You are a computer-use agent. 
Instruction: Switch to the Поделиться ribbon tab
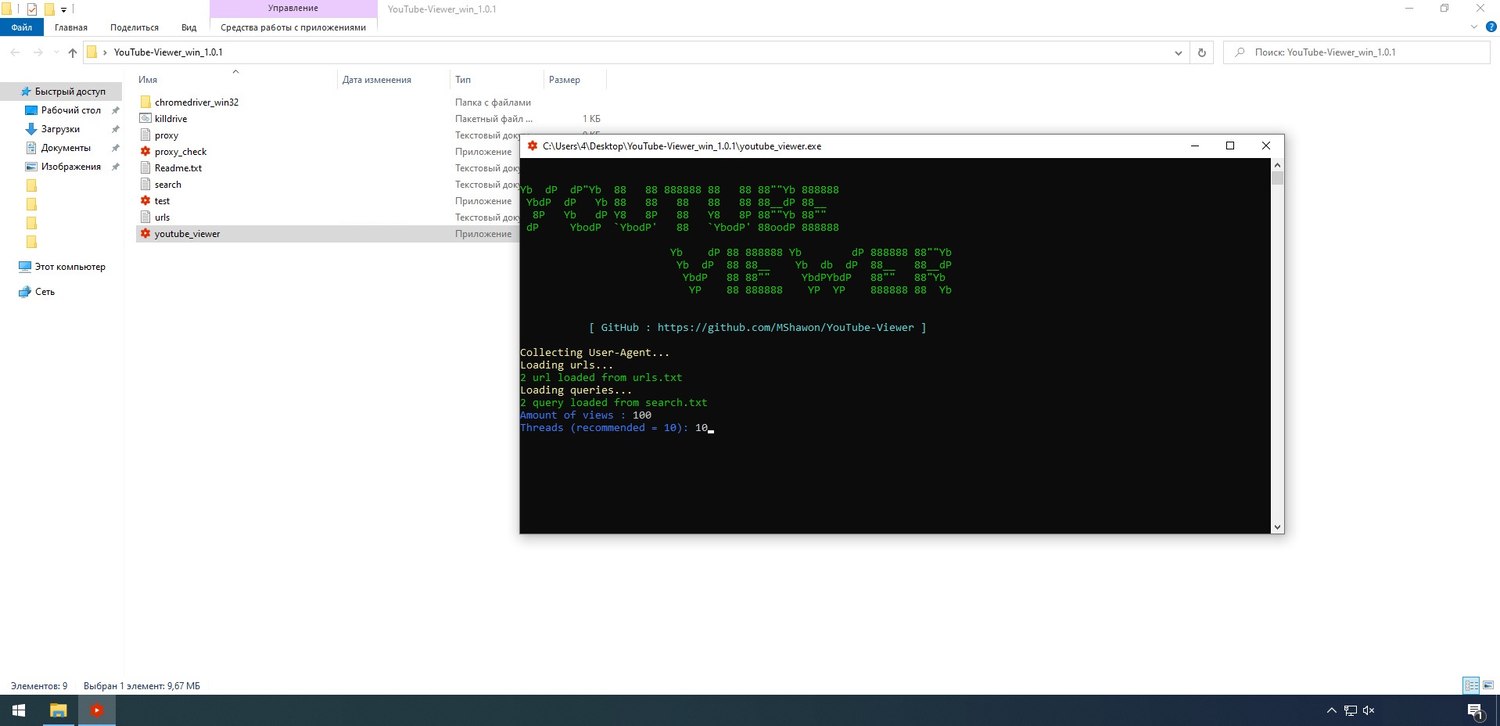coord(134,27)
